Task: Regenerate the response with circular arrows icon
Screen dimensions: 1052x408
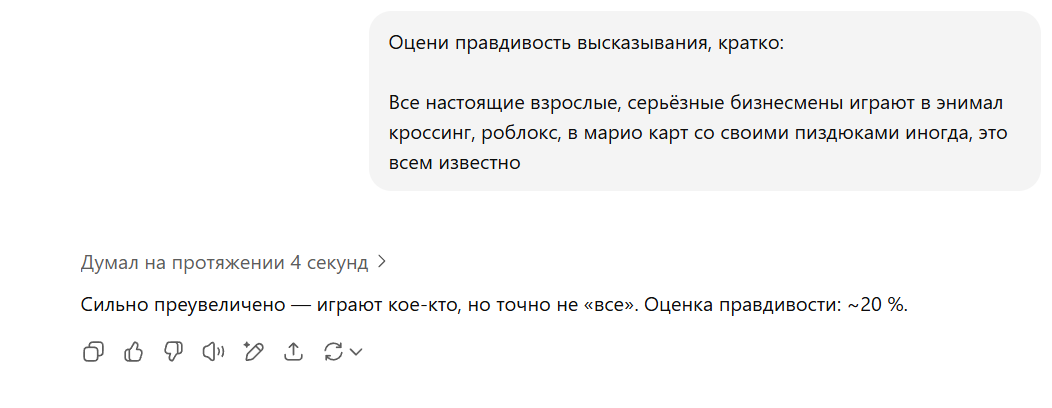Action: coord(333,351)
